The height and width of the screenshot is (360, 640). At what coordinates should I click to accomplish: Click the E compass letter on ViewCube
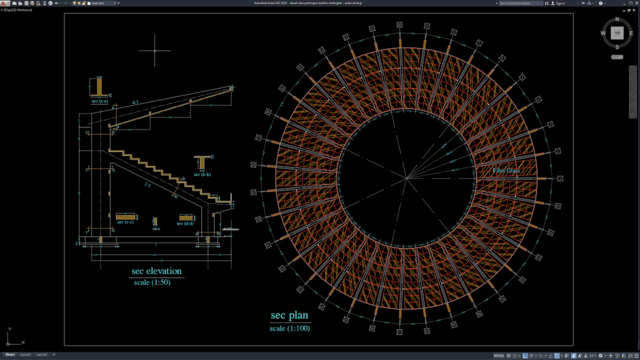click(x=631, y=33)
